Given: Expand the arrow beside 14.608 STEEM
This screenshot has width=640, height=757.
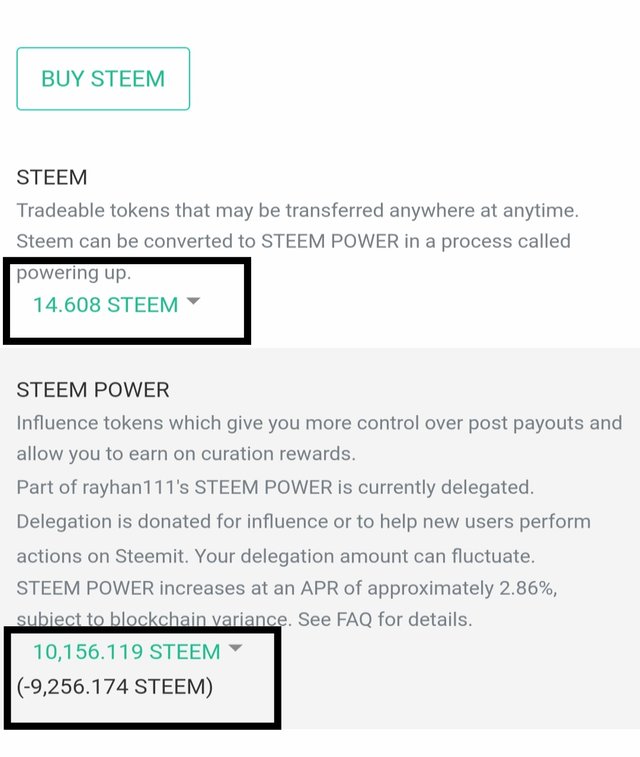Looking at the screenshot, I should [193, 301].
